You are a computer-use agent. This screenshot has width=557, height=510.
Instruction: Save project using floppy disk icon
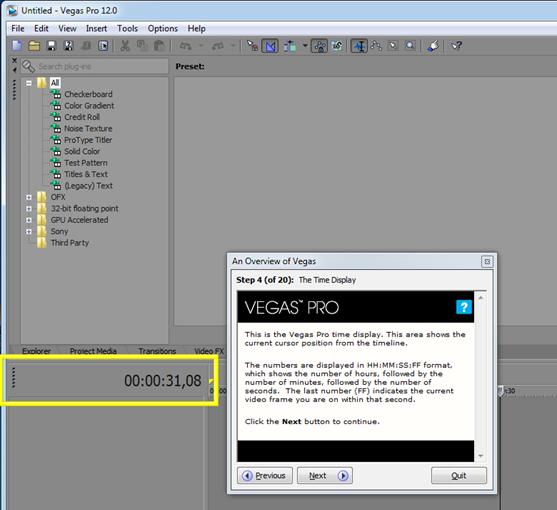(x=52, y=46)
